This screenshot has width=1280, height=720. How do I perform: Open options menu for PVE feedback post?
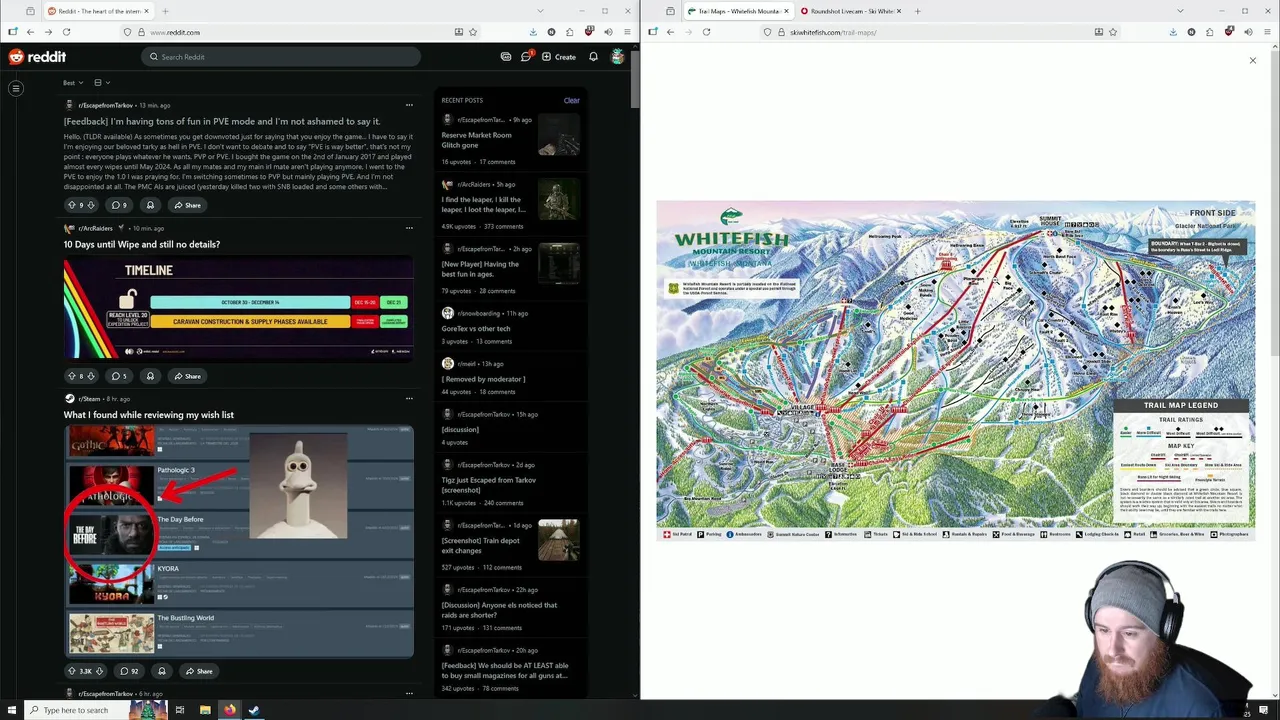coord(409,105)
